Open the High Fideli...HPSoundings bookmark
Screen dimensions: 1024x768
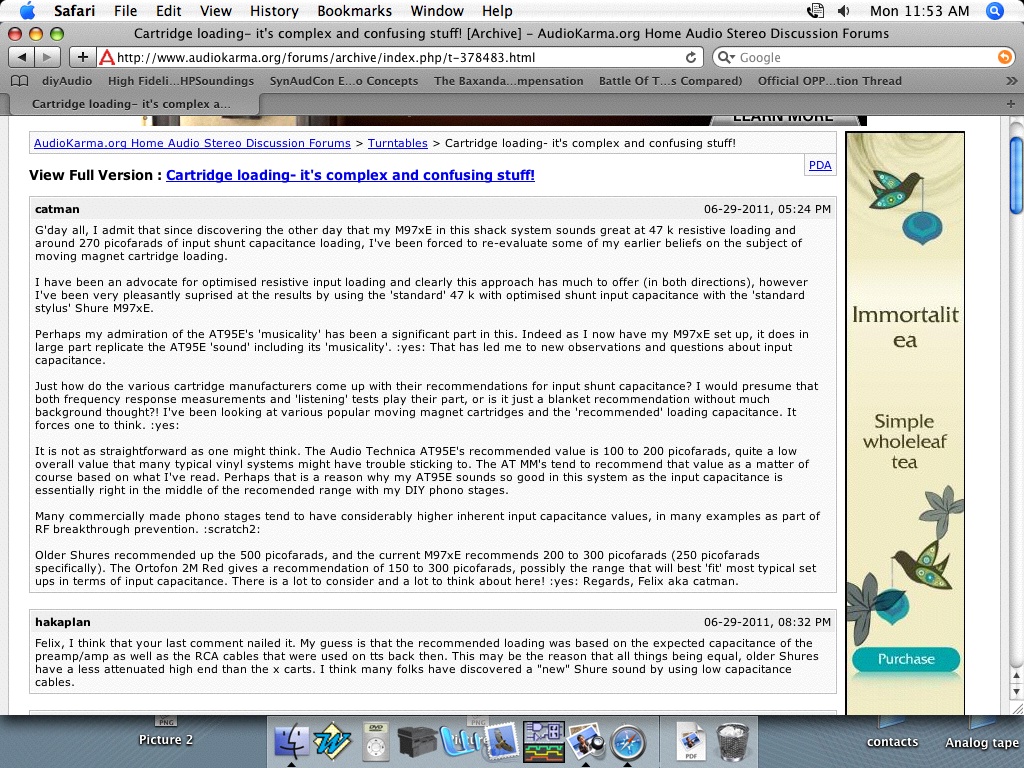(x=181, y=81)
